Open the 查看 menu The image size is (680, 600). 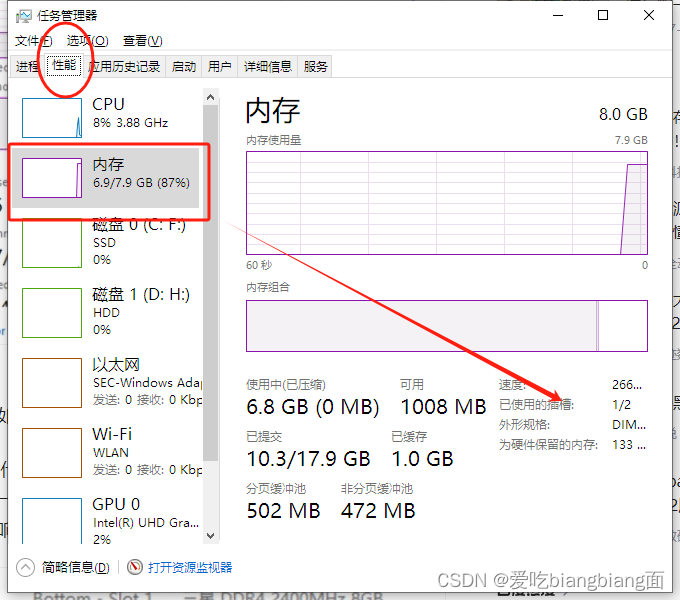tap(143, 41)
